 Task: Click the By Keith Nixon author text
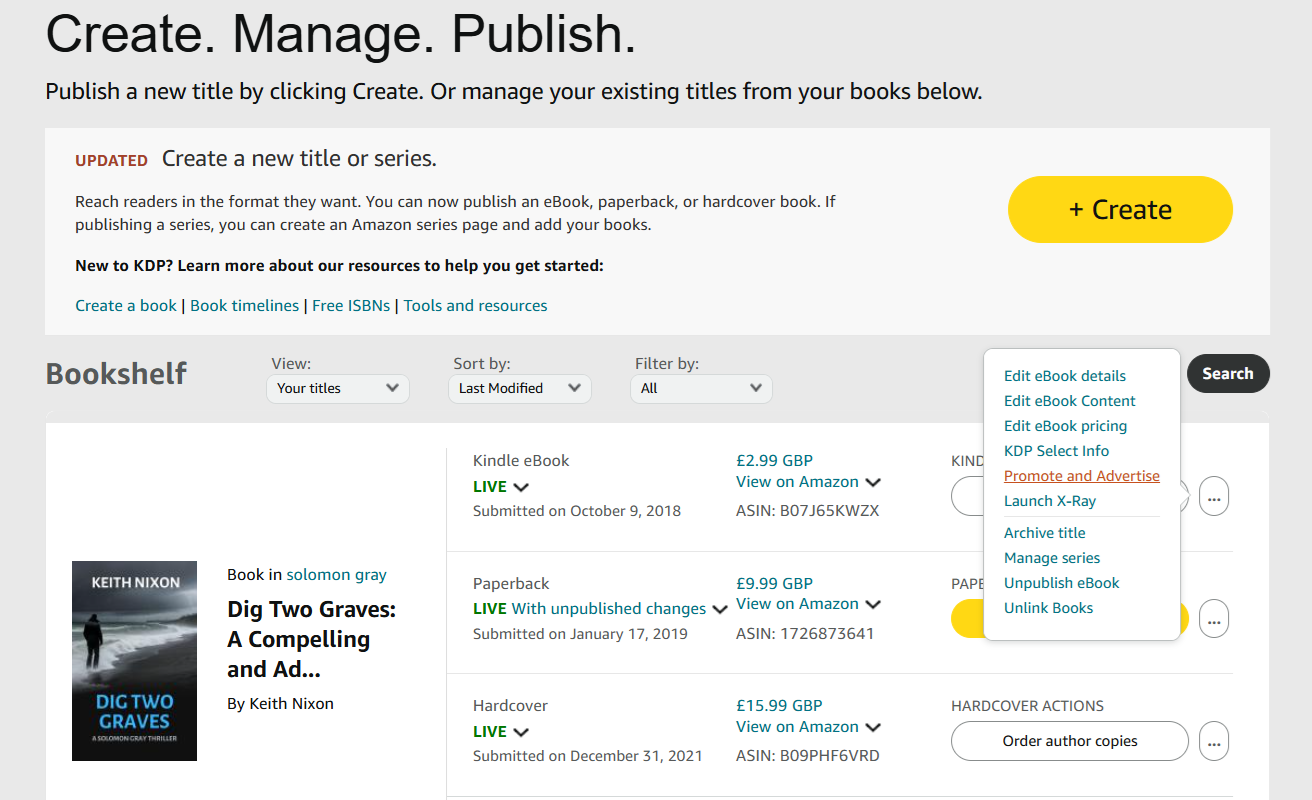pos(280,704)
